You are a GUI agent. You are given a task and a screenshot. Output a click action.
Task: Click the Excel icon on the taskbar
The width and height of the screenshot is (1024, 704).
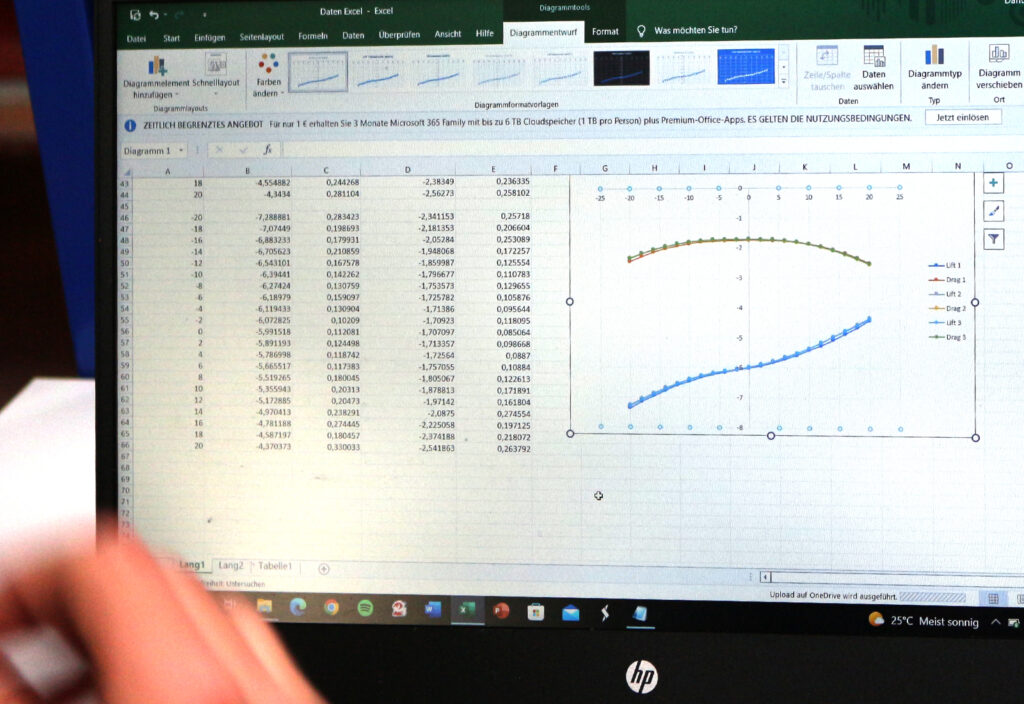[466, 611]
